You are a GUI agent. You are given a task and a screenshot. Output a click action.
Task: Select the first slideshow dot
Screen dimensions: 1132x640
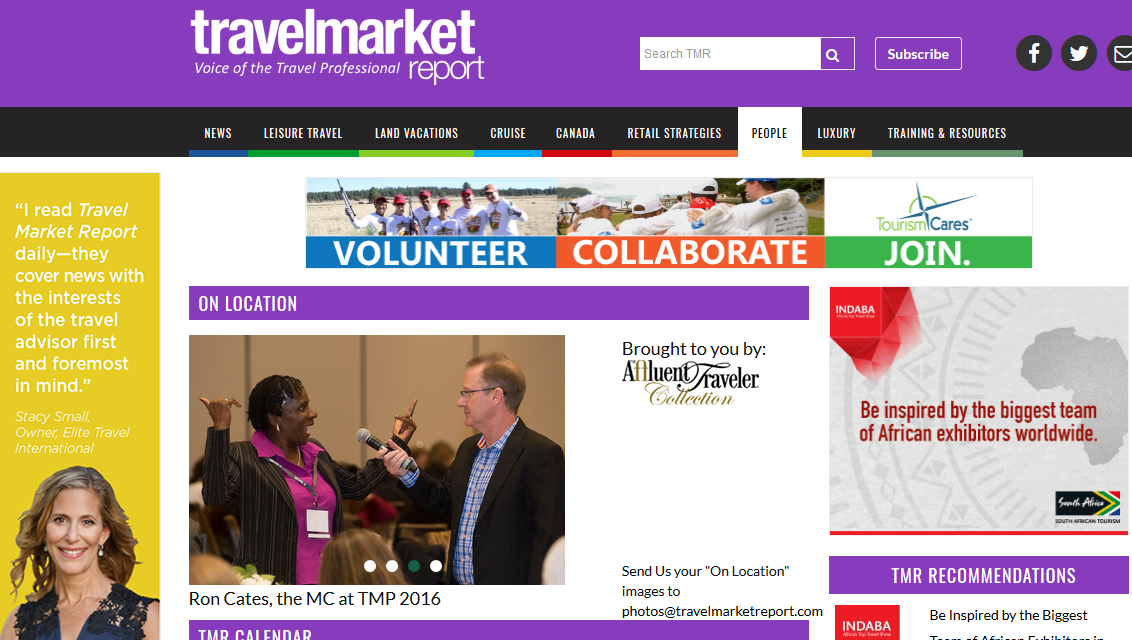370,566
